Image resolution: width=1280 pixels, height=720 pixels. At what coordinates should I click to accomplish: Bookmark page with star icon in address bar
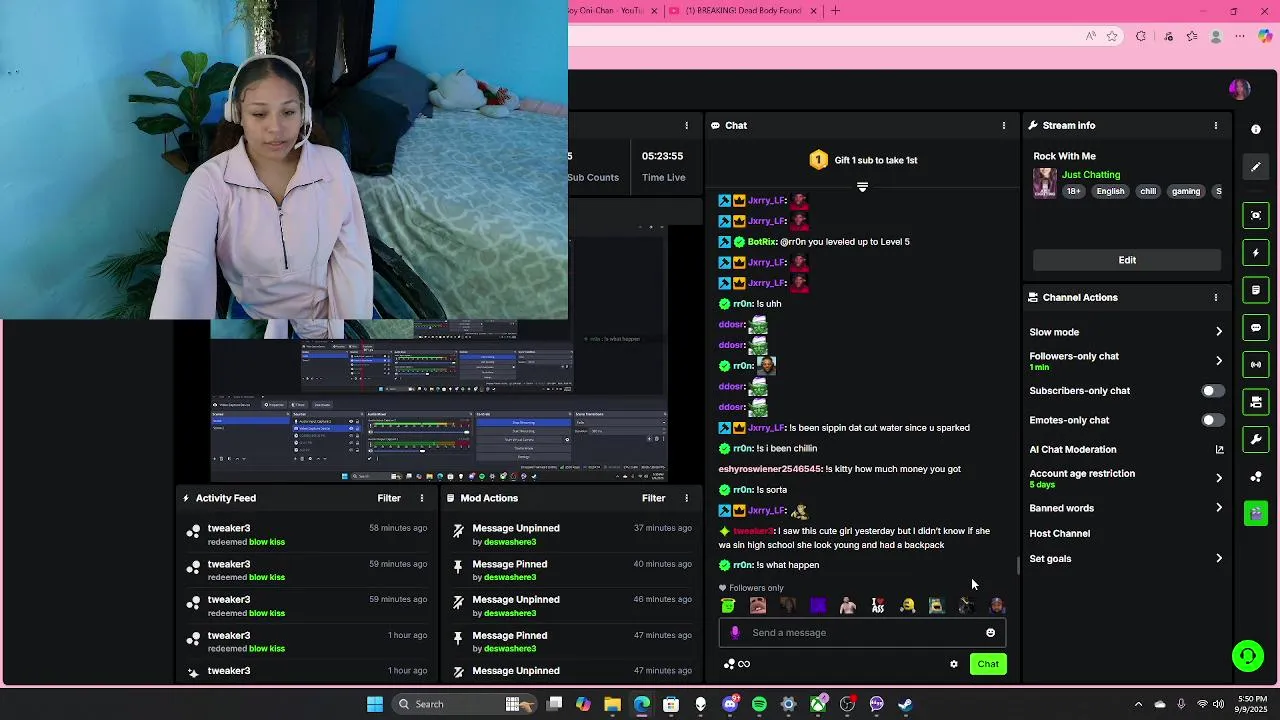pos(1112,36)
